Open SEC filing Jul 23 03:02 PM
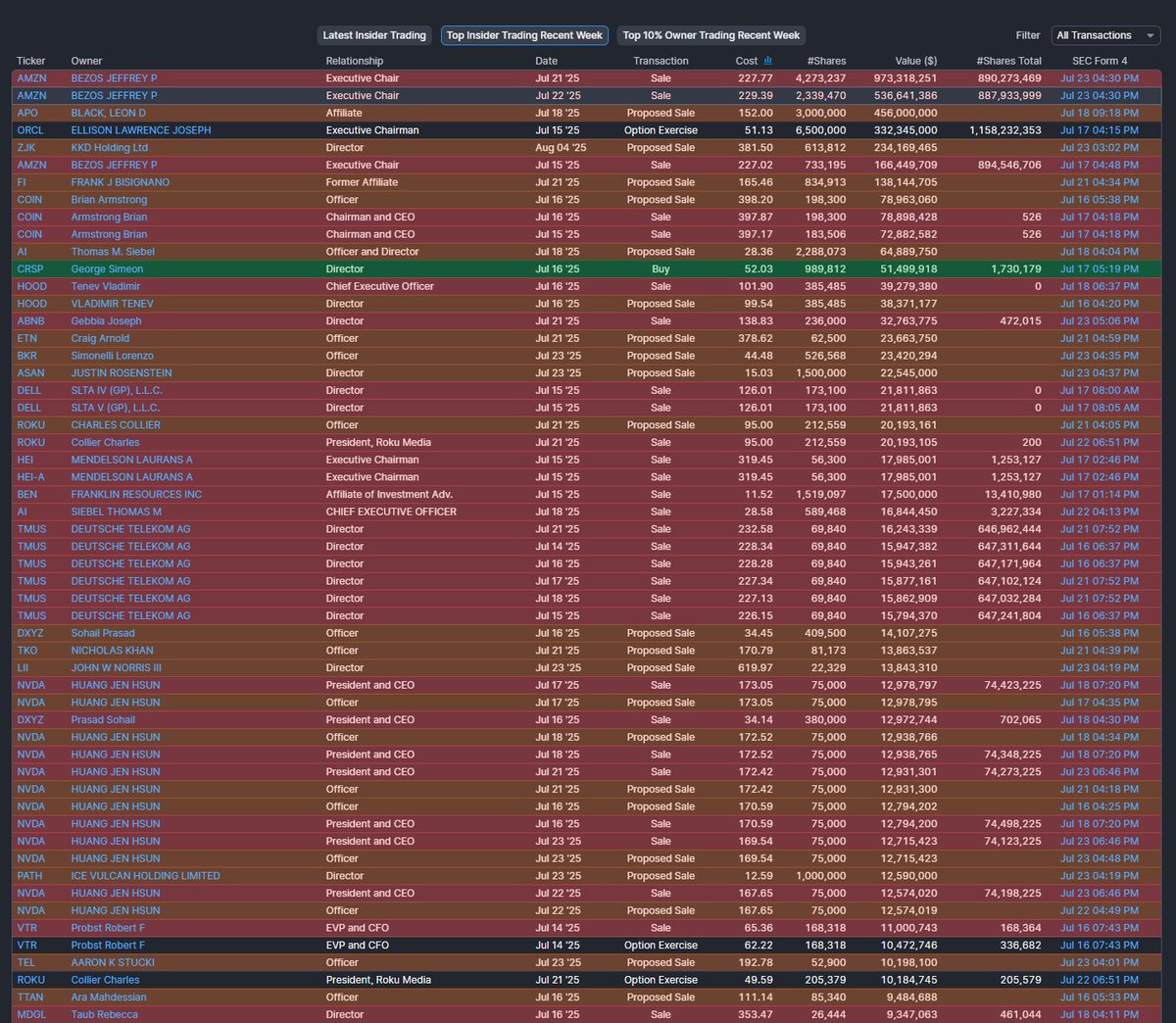The image size is (1176, 1023). pos(1100,148)
